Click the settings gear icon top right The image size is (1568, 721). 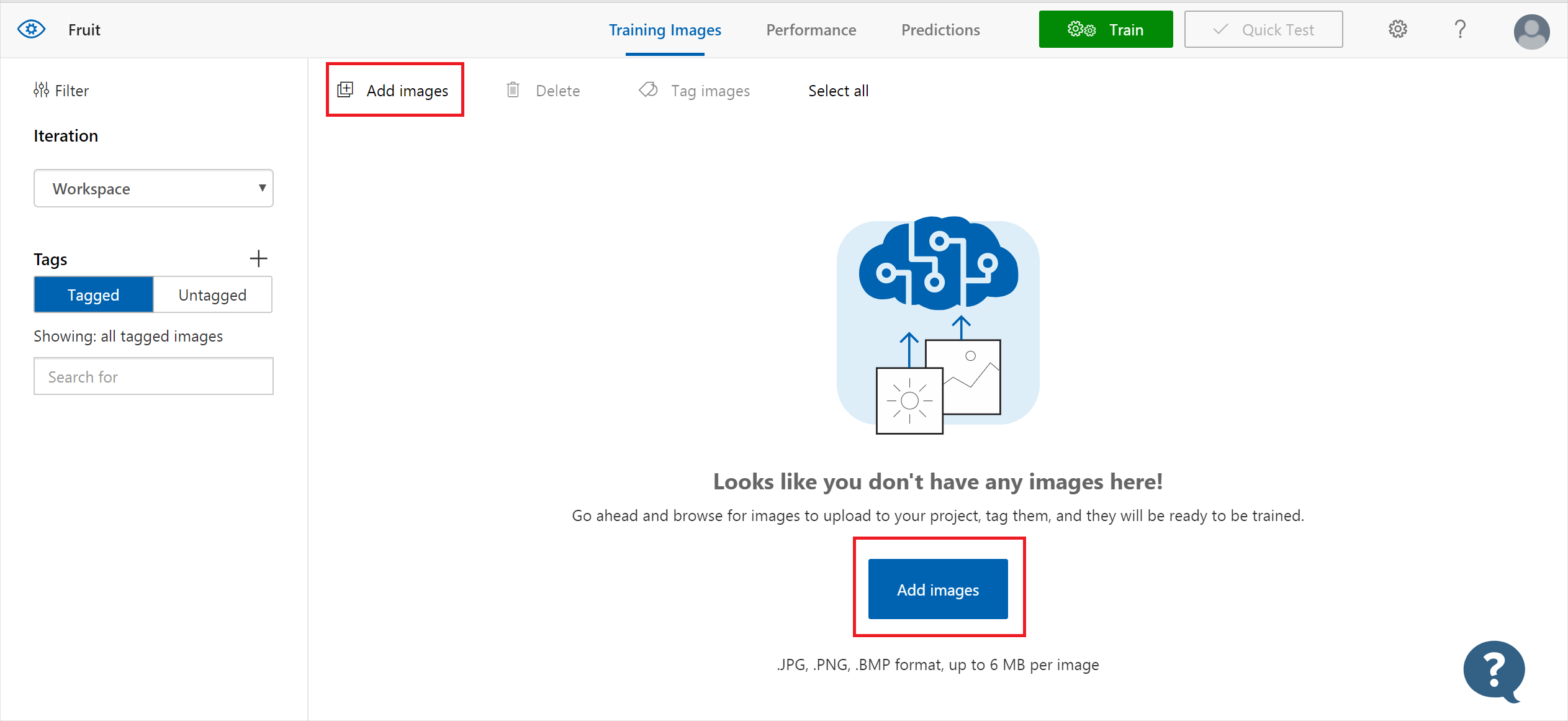(x=1398, y=29)
